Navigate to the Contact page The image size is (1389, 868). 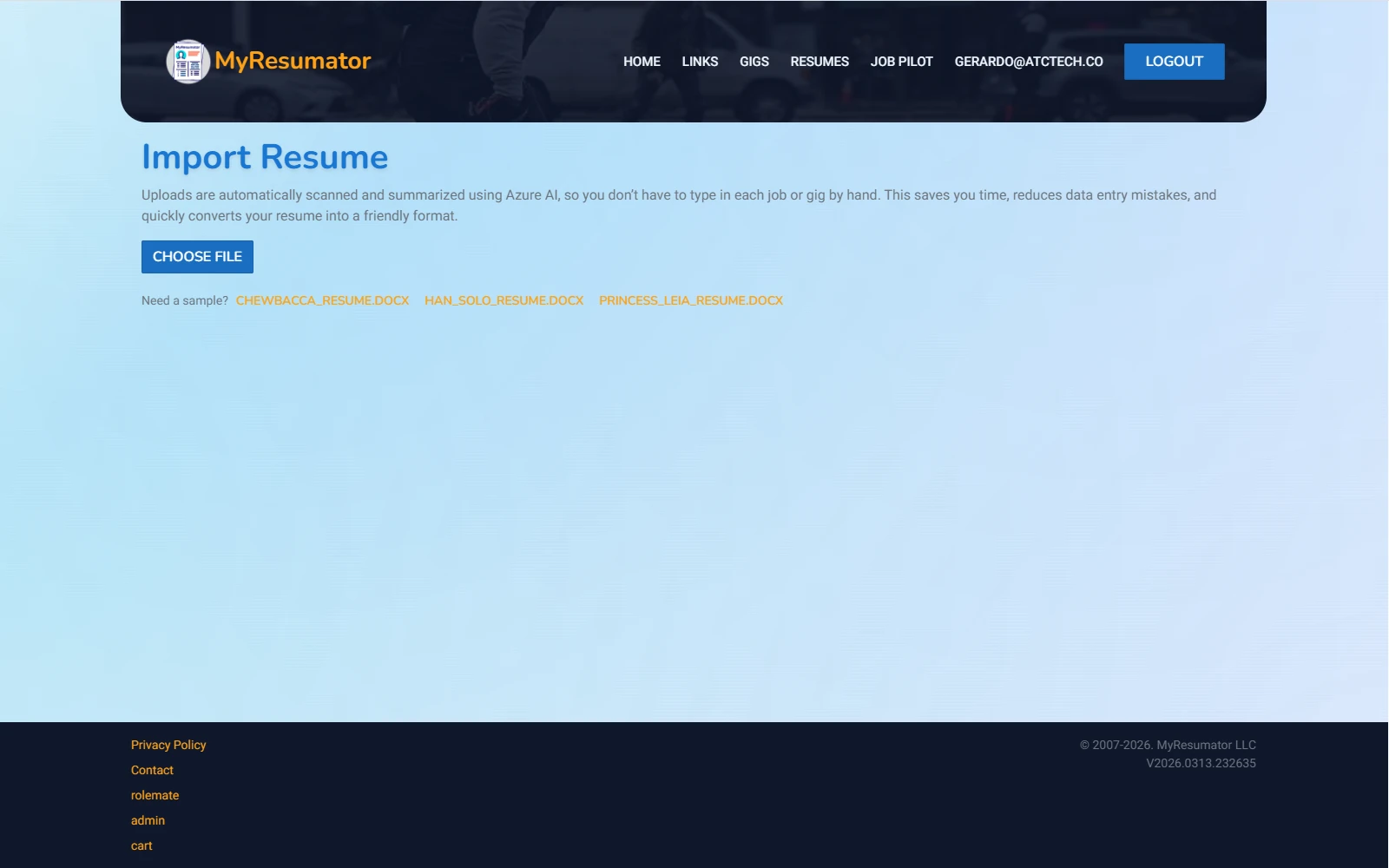point(152,770)
